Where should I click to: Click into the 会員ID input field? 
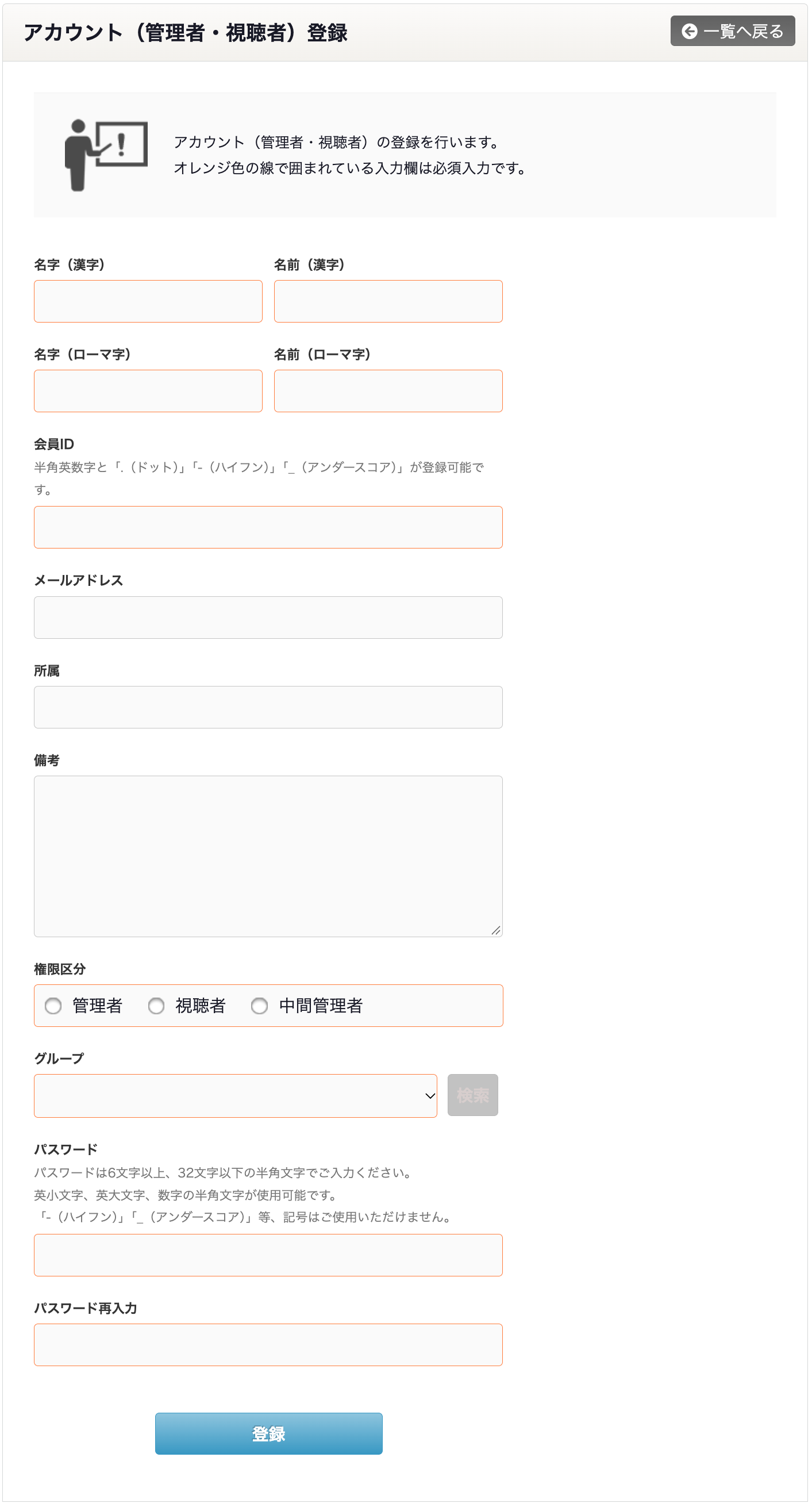click(x=268, y=527)
